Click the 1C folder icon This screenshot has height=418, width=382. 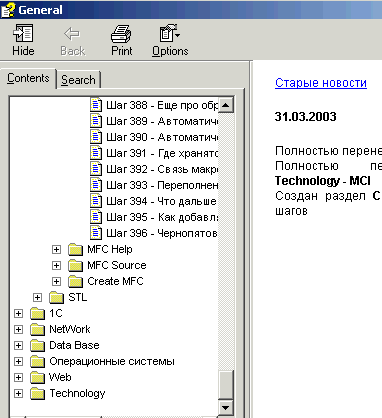click(x=37, y=313)
